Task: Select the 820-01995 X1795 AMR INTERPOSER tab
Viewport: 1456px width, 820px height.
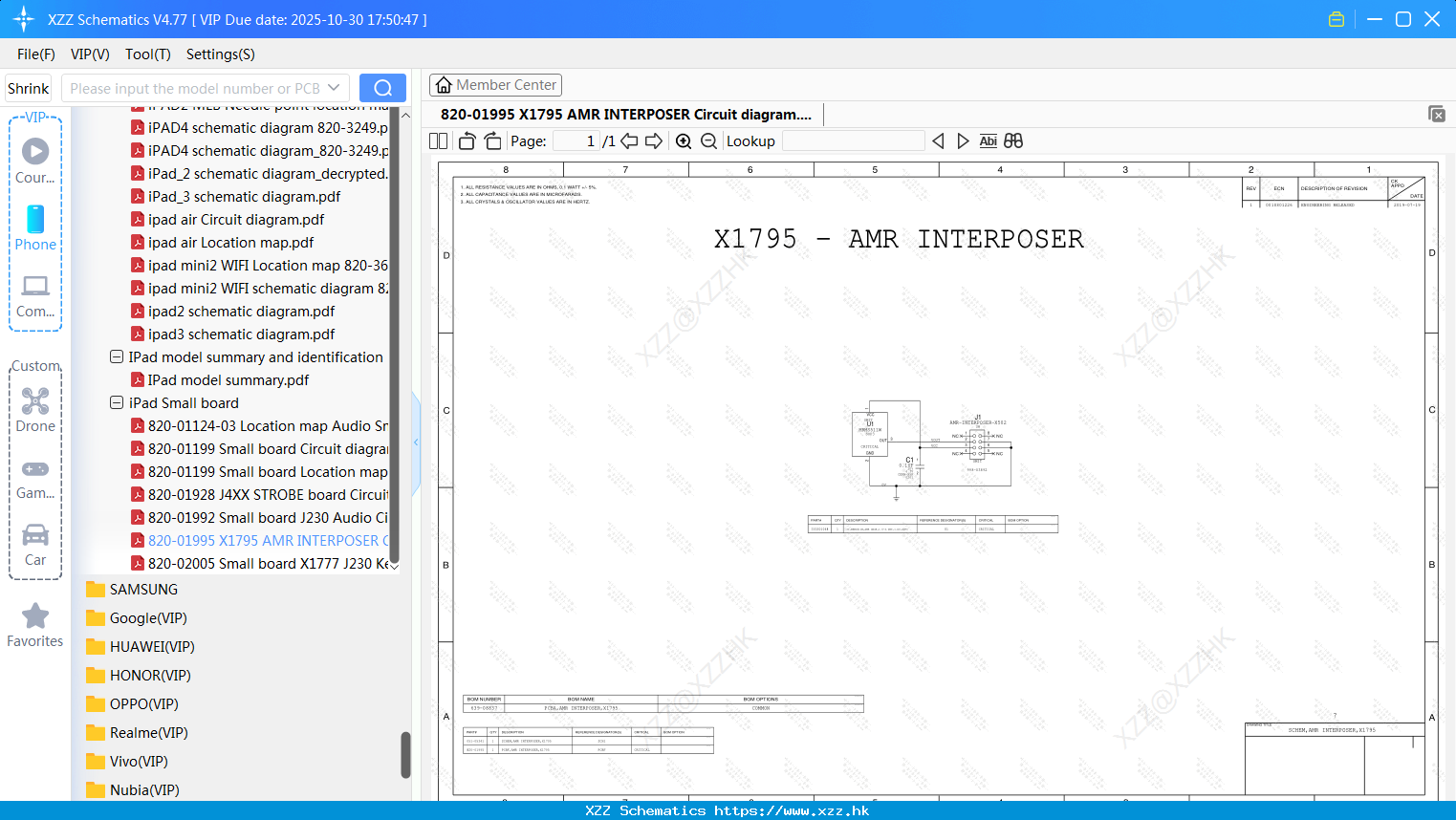Action: (626, 114)
